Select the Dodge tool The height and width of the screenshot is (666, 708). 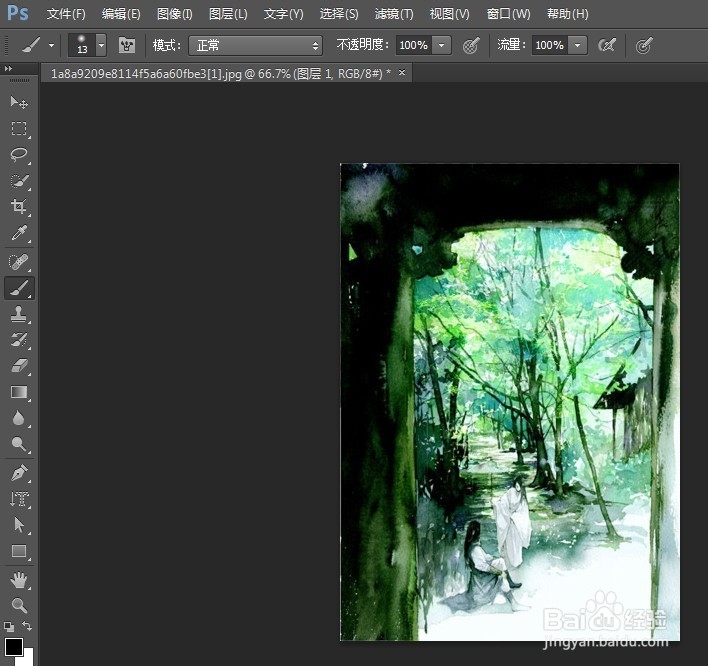19,444
